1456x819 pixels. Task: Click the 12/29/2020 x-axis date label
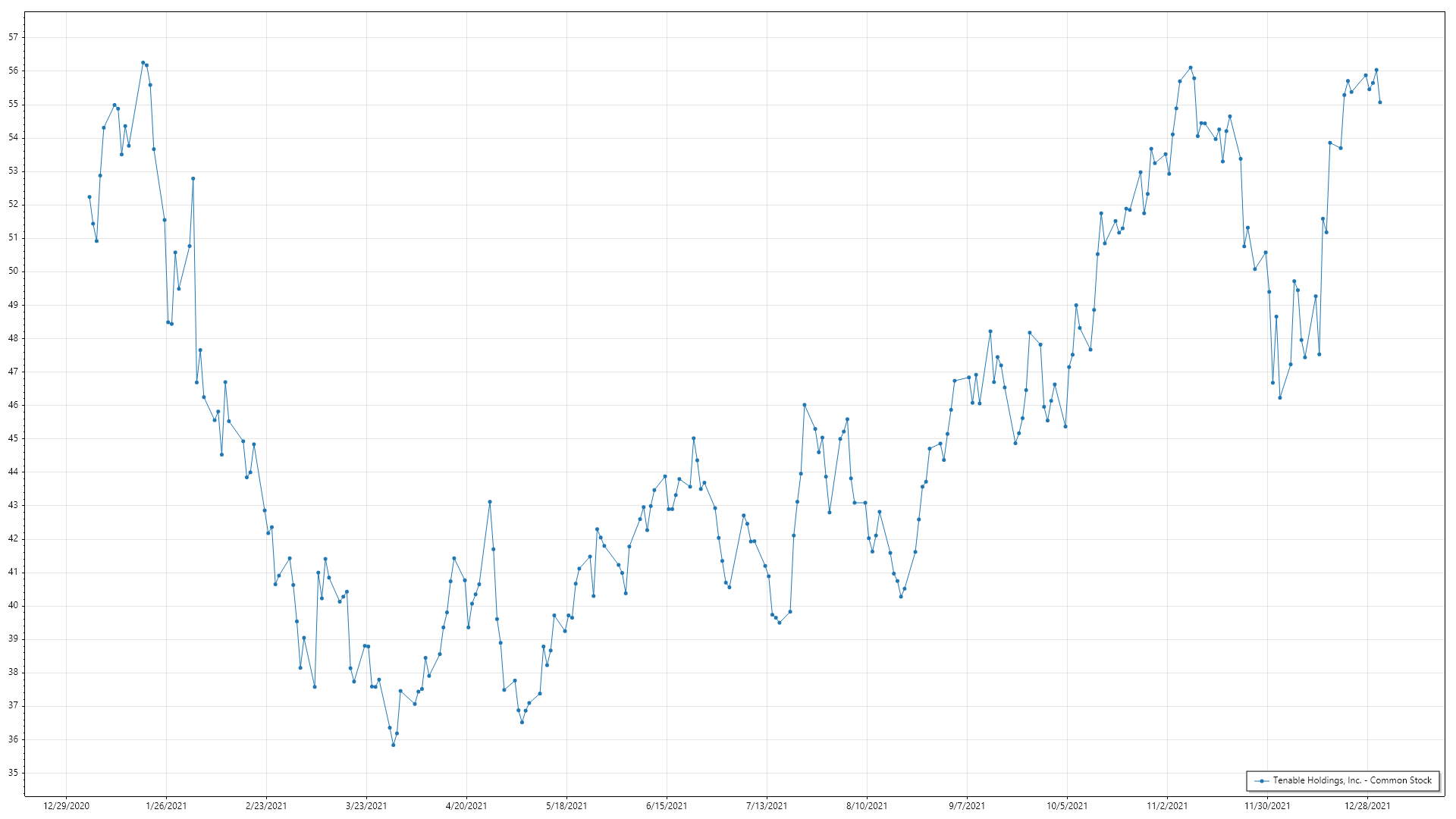click(x=66, y=805)
